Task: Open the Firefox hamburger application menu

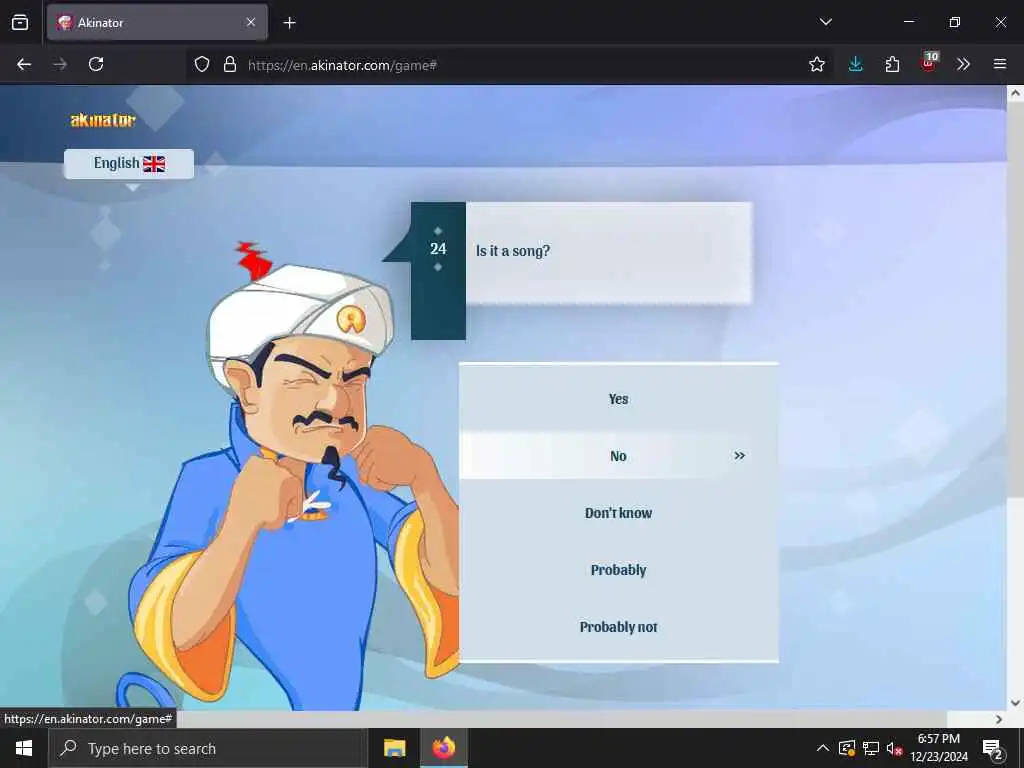Action: tap(1000, 64)
